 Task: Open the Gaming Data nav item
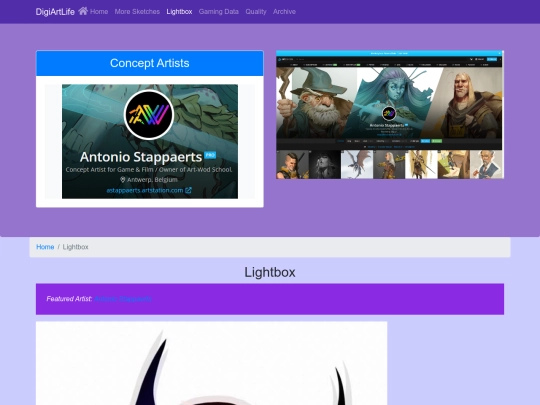(x=219, y=12)
